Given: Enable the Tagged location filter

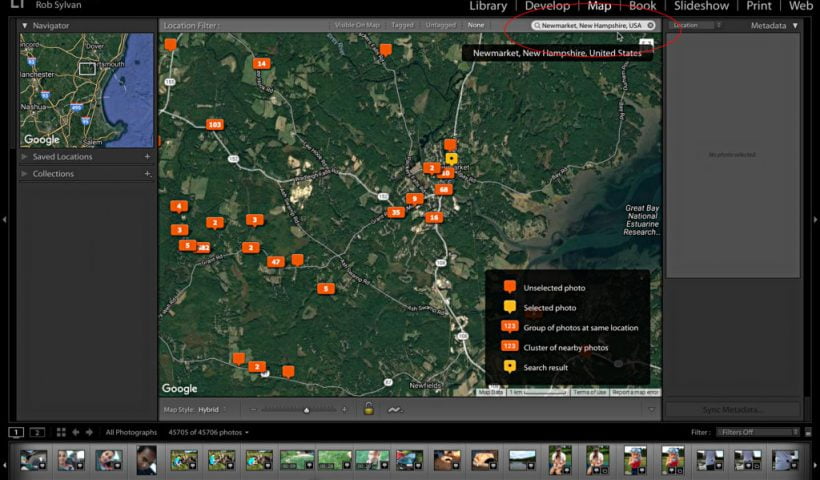Looking at the screenshot, I should click(x=402, y=25).
